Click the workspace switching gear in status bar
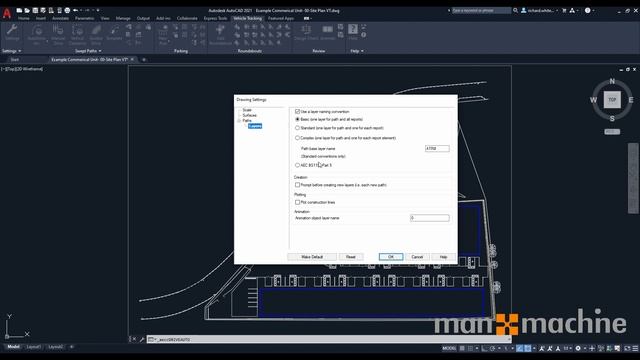 click(578, 348)
